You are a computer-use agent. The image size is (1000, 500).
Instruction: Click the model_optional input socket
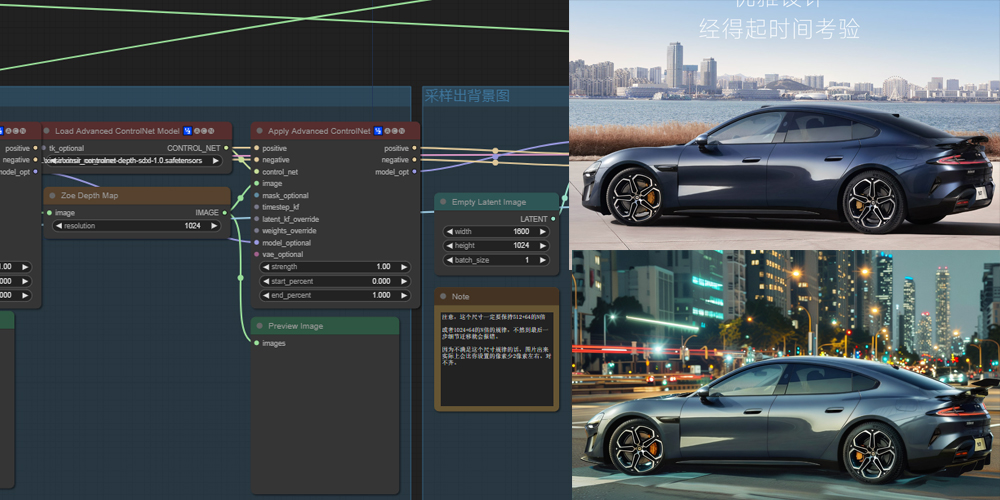tap(256, 242)
